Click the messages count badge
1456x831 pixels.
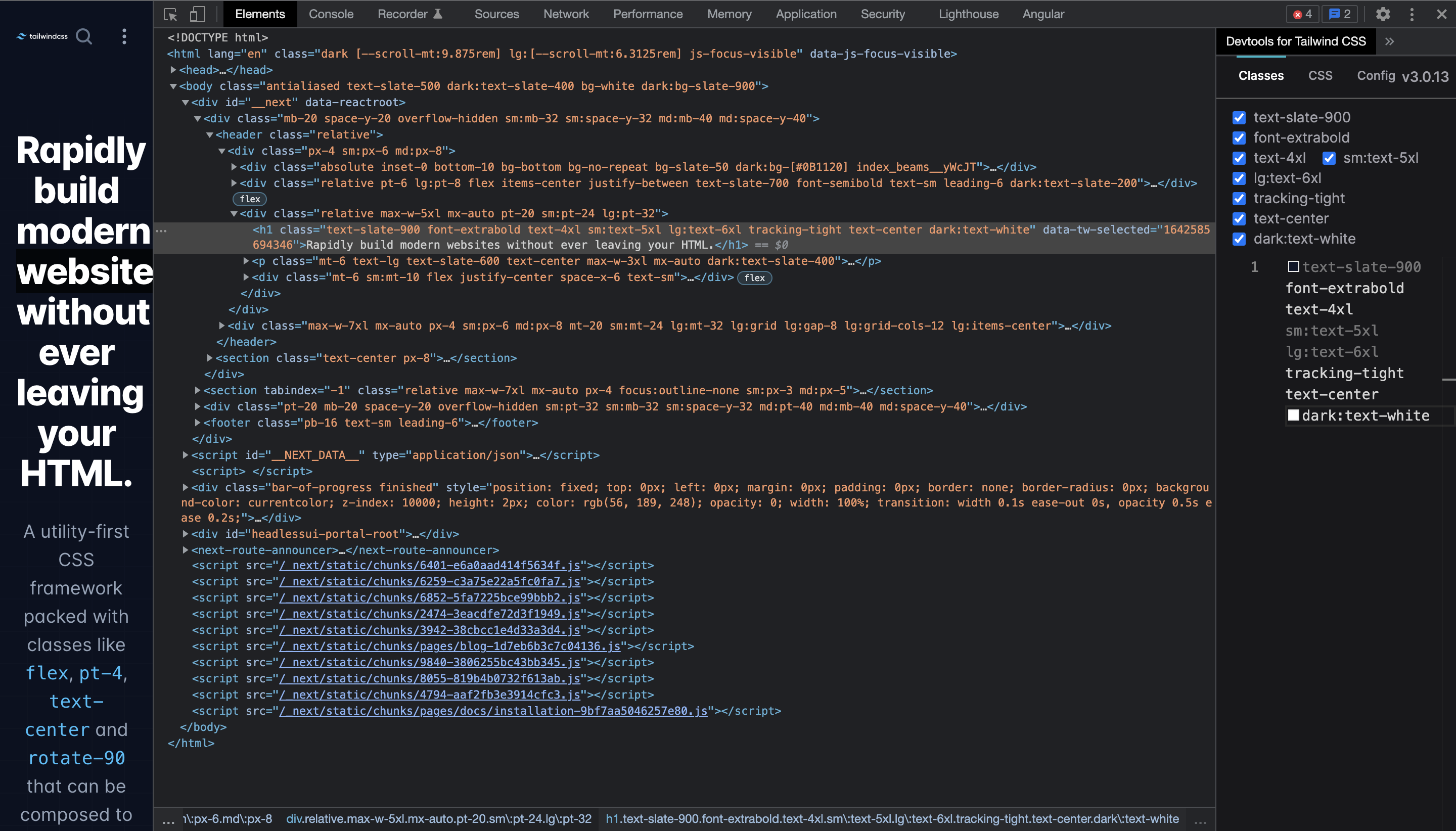pyautogui.click(x=1340, y=14)
